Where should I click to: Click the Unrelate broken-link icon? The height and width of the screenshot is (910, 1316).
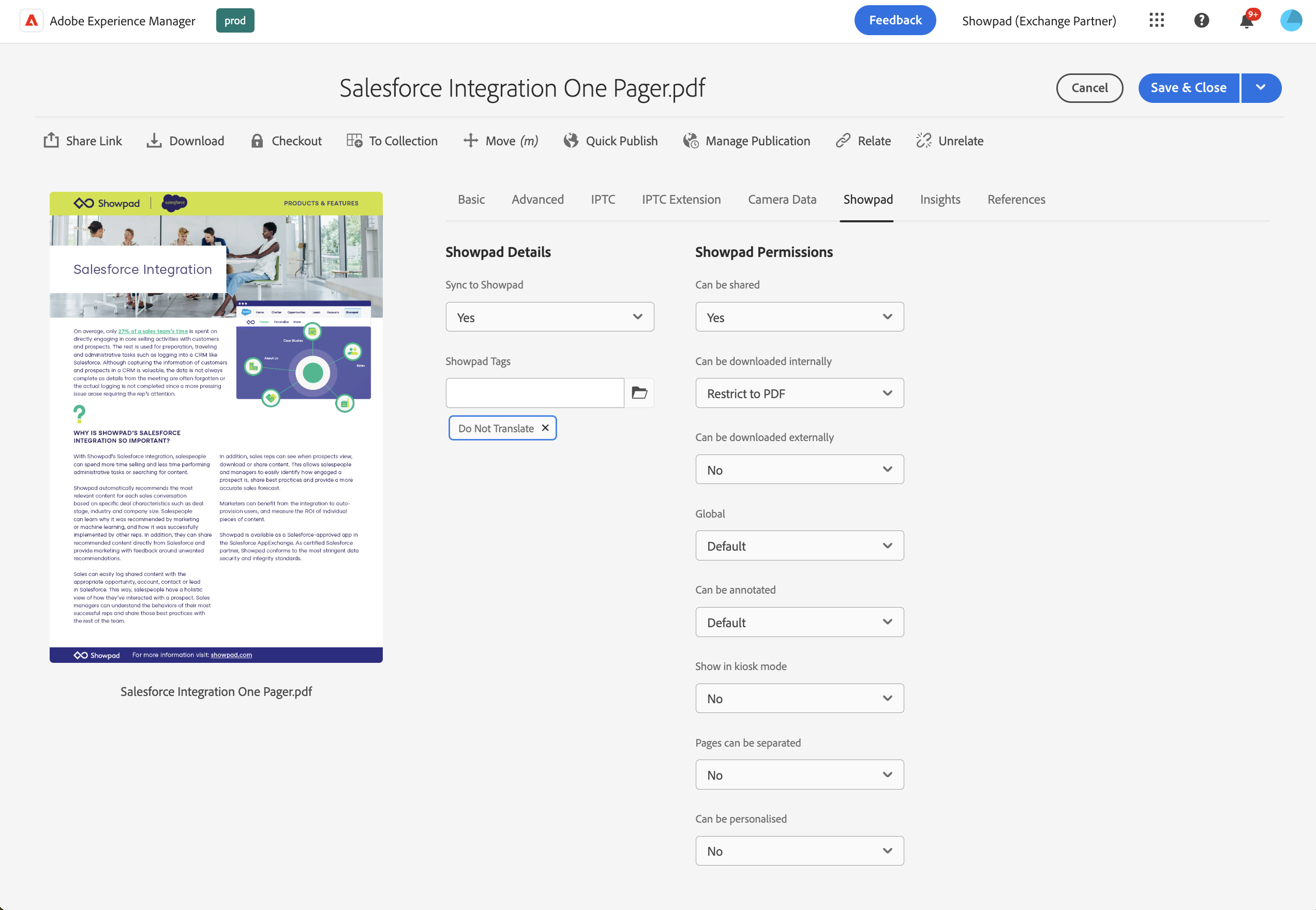pos(923,140)
